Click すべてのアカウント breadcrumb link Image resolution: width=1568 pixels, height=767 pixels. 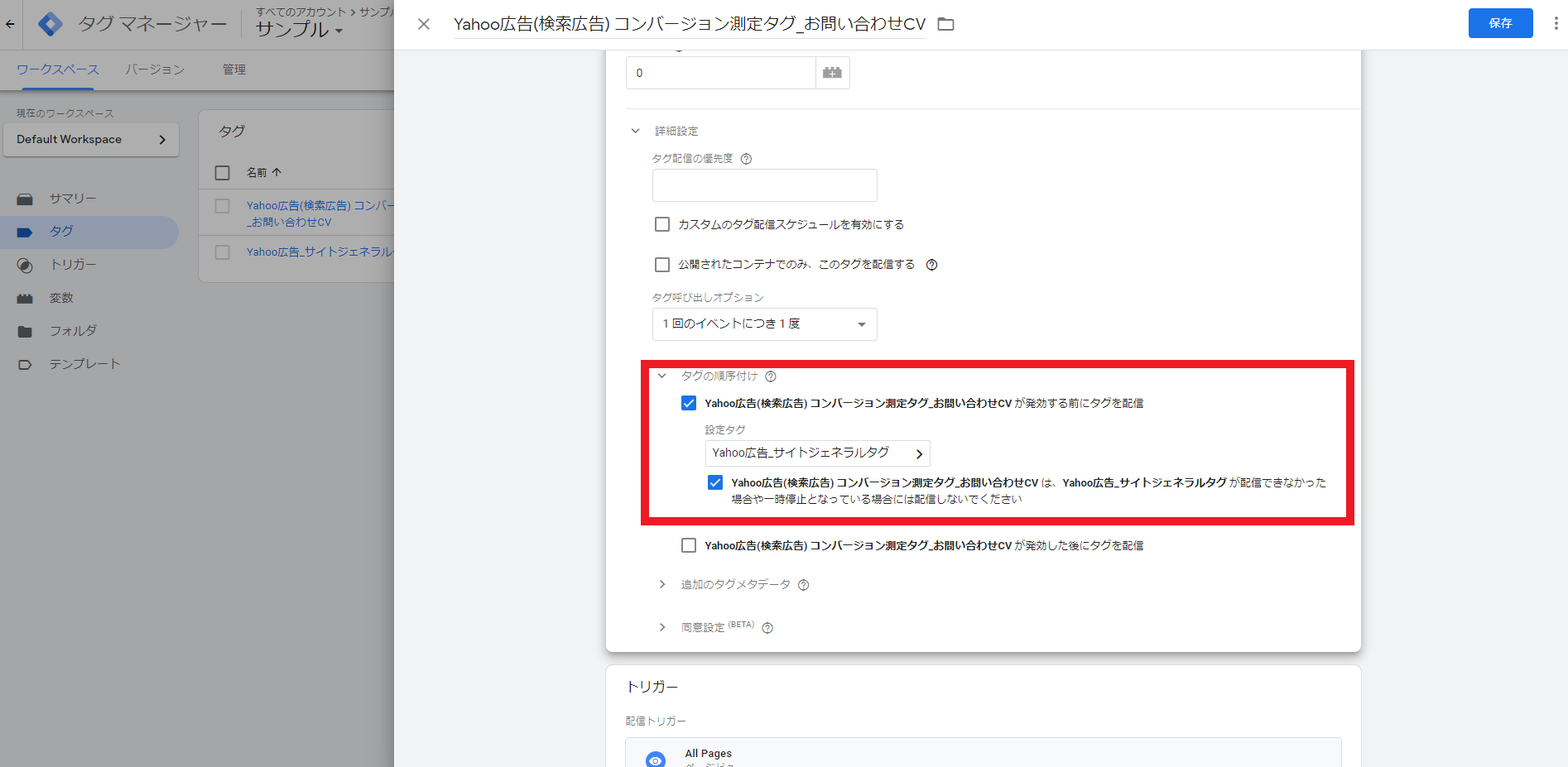[301, 12]
